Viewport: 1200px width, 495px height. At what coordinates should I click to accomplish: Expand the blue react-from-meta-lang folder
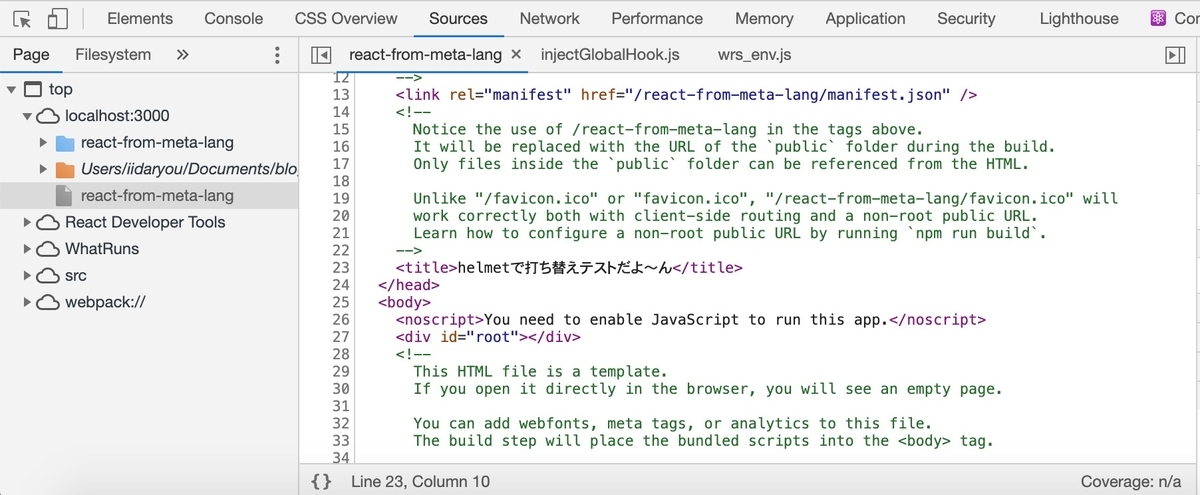pos(43,143)
